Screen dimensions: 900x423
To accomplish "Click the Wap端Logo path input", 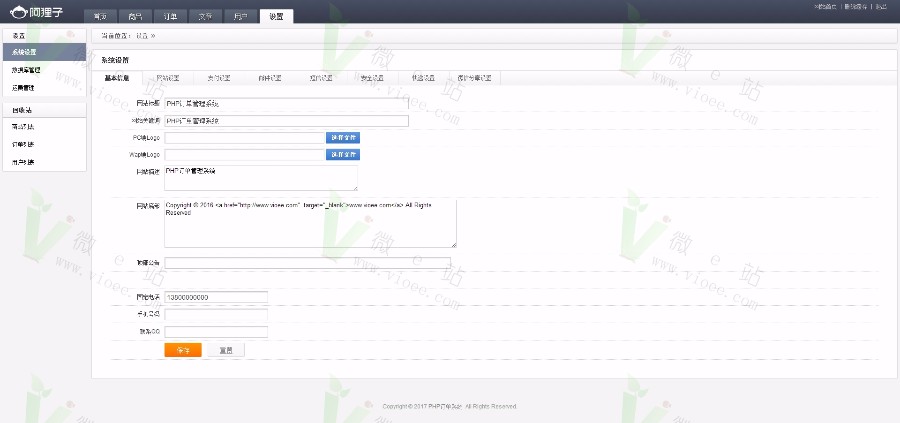I will point(245,155).
